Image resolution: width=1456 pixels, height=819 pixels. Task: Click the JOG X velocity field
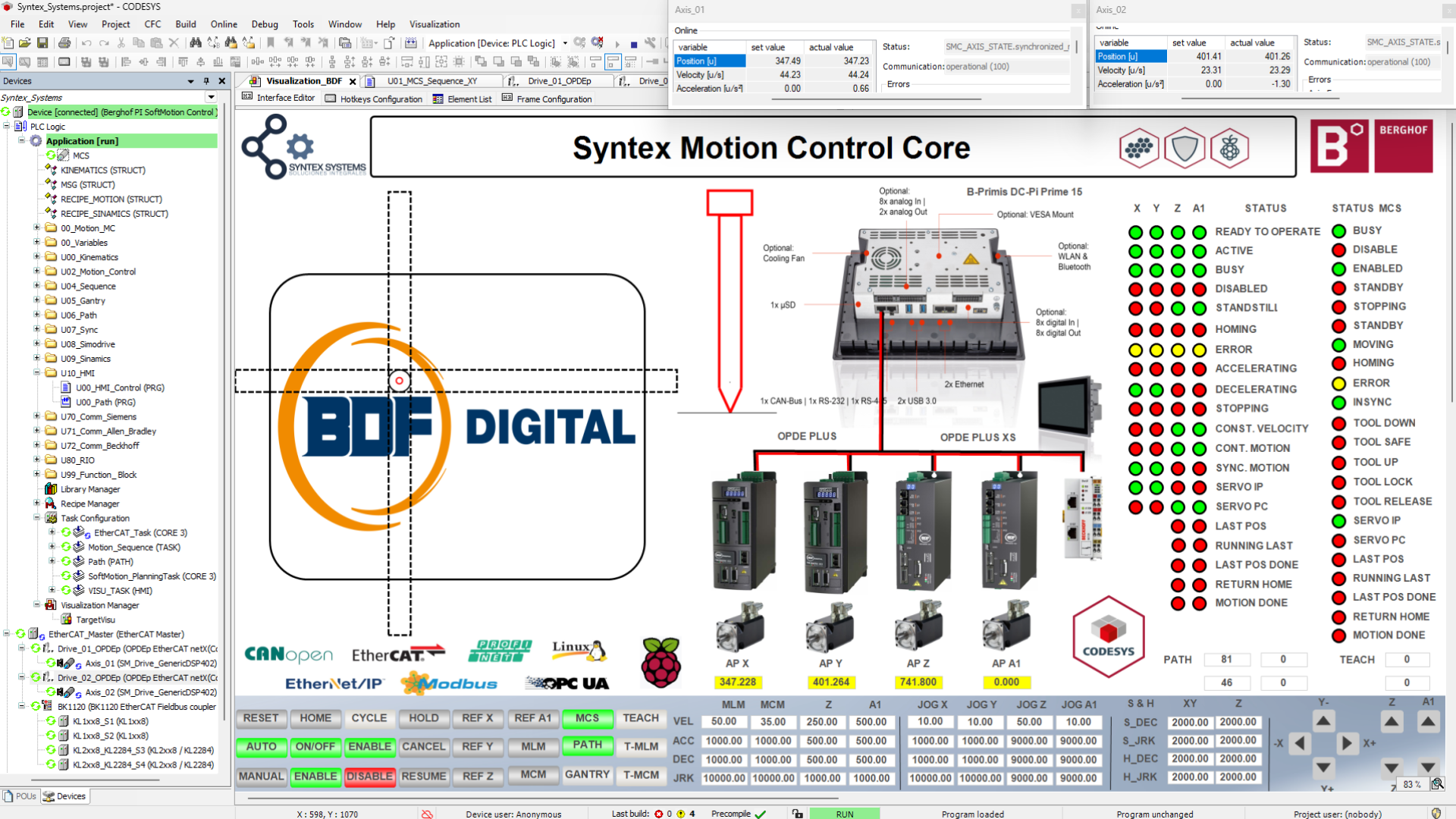(930, 722)
